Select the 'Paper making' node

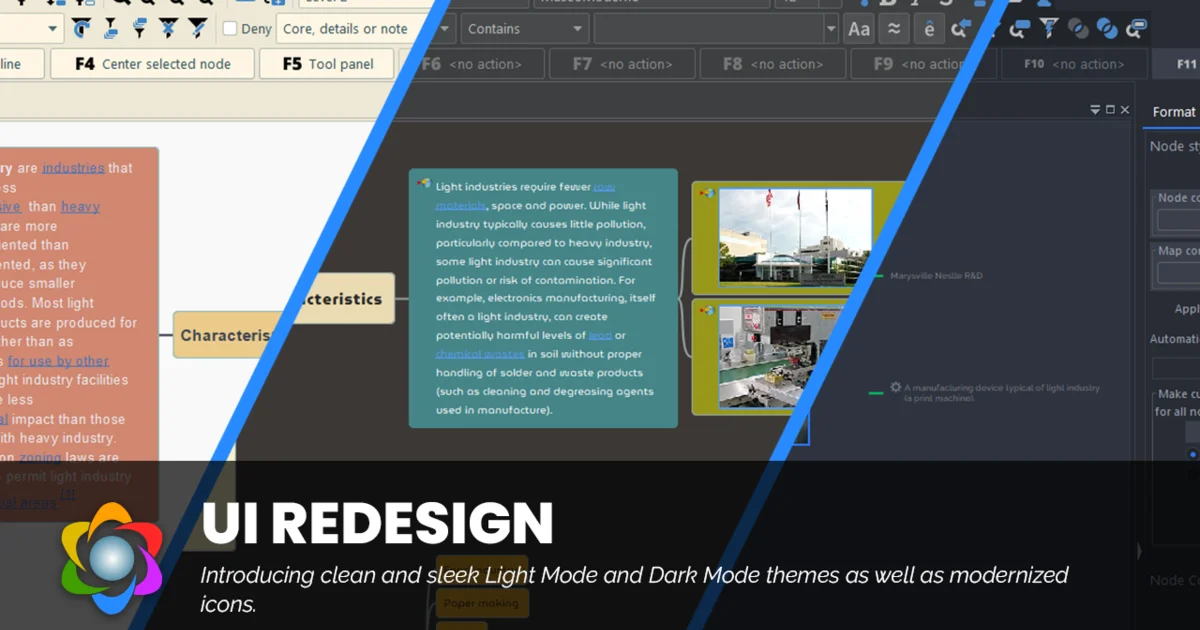coord(482,603)
